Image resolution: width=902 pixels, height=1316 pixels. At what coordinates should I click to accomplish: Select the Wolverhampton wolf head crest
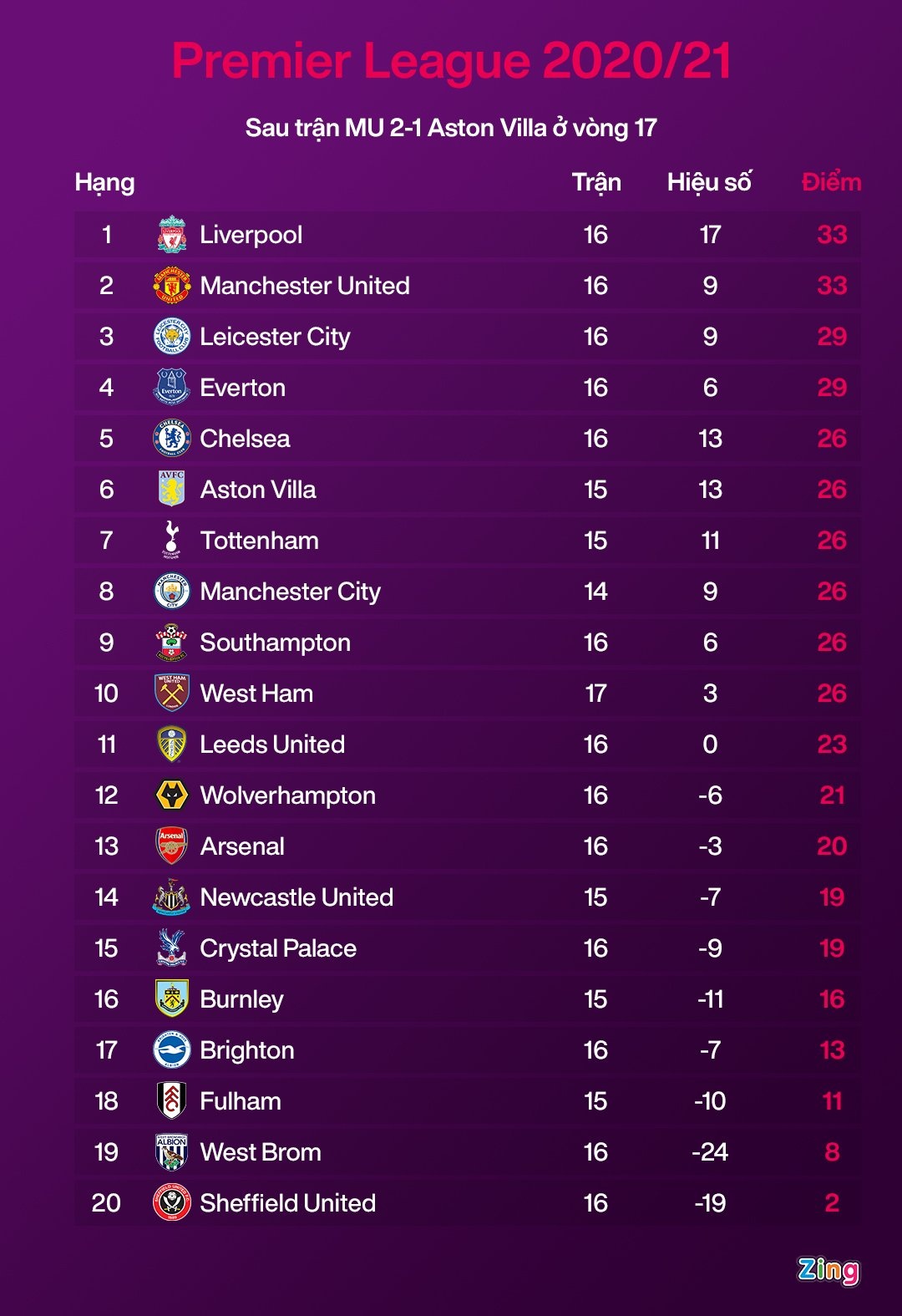pyautogui.click(x=172, y=795)
